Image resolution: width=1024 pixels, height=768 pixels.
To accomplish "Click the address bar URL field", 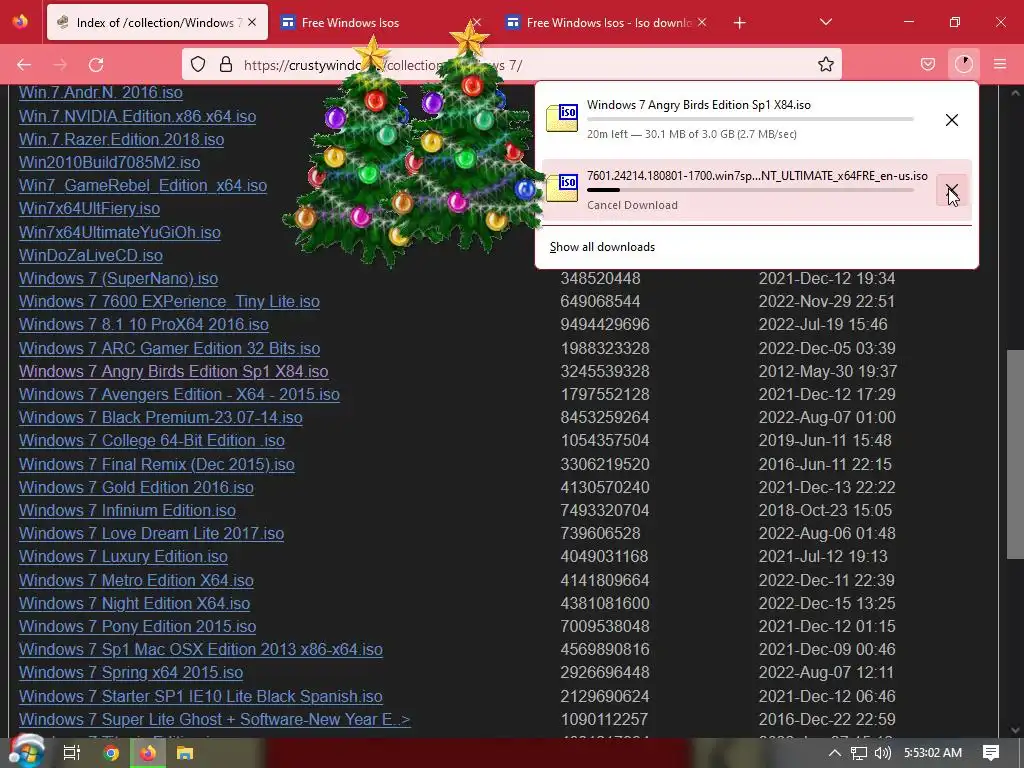I will 512,64.
